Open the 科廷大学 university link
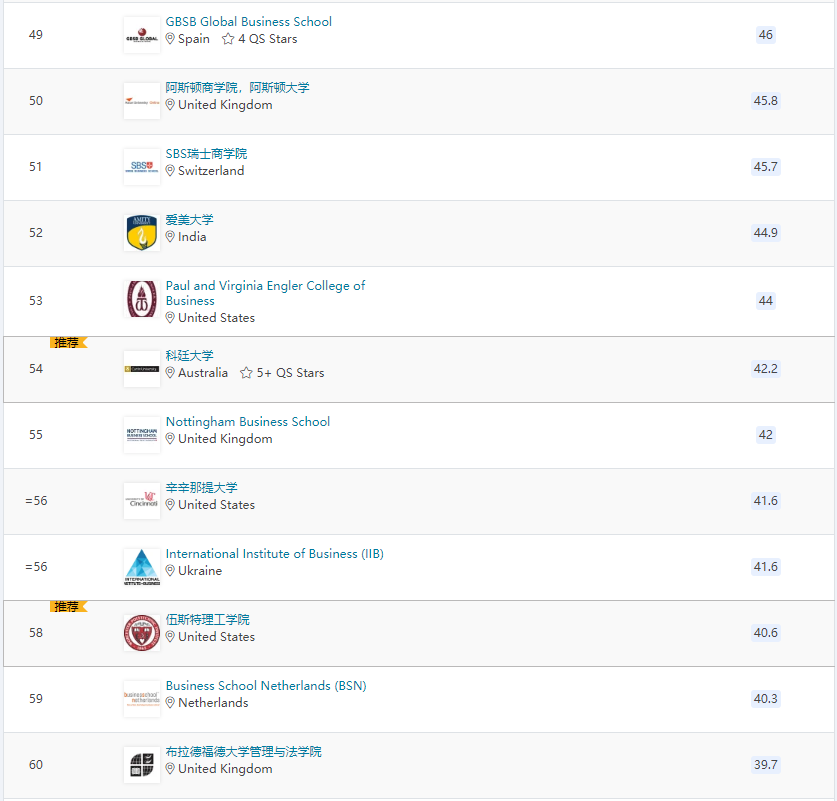 (189, 355)
